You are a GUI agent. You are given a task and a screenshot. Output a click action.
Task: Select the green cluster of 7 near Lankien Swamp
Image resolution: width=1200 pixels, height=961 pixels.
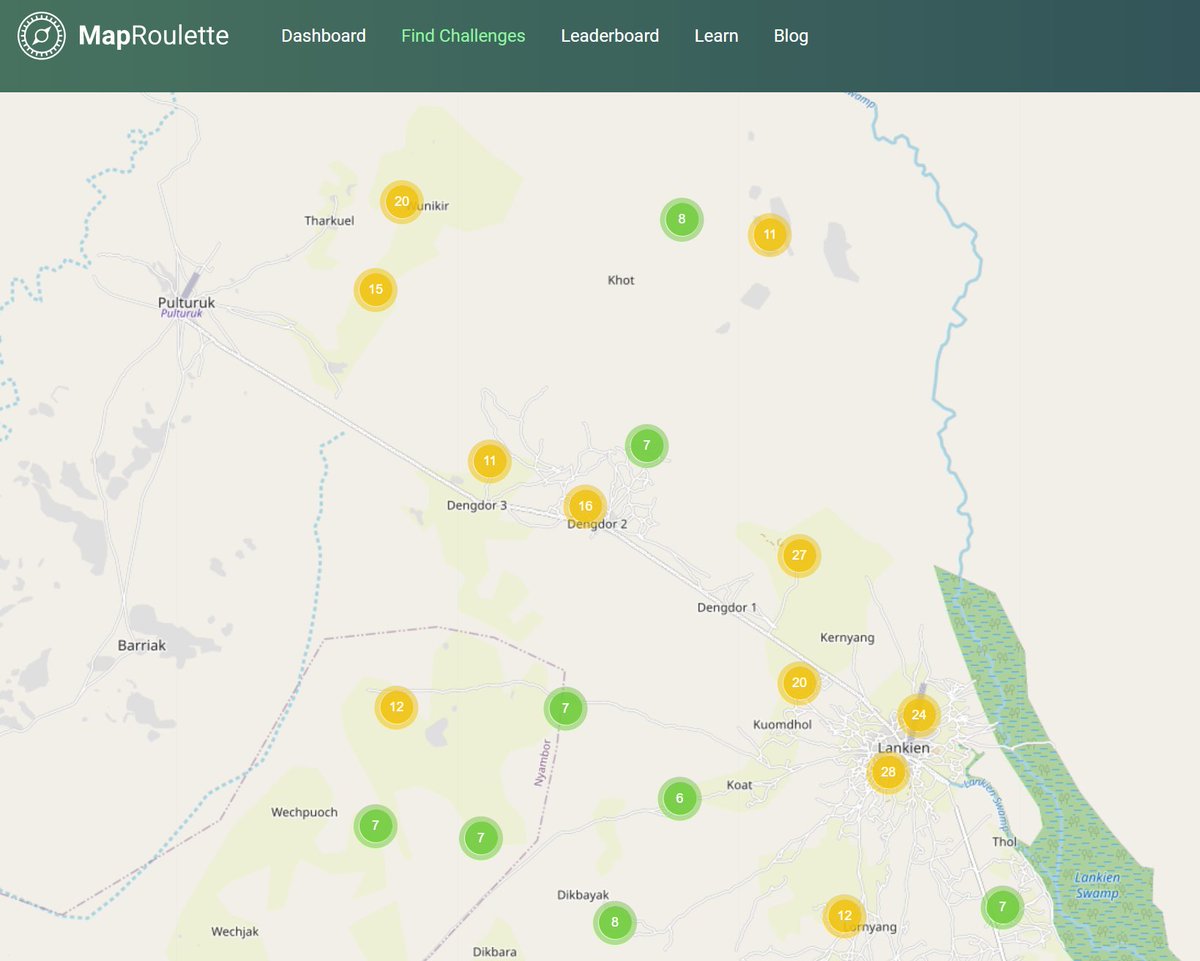[1001, 907]
